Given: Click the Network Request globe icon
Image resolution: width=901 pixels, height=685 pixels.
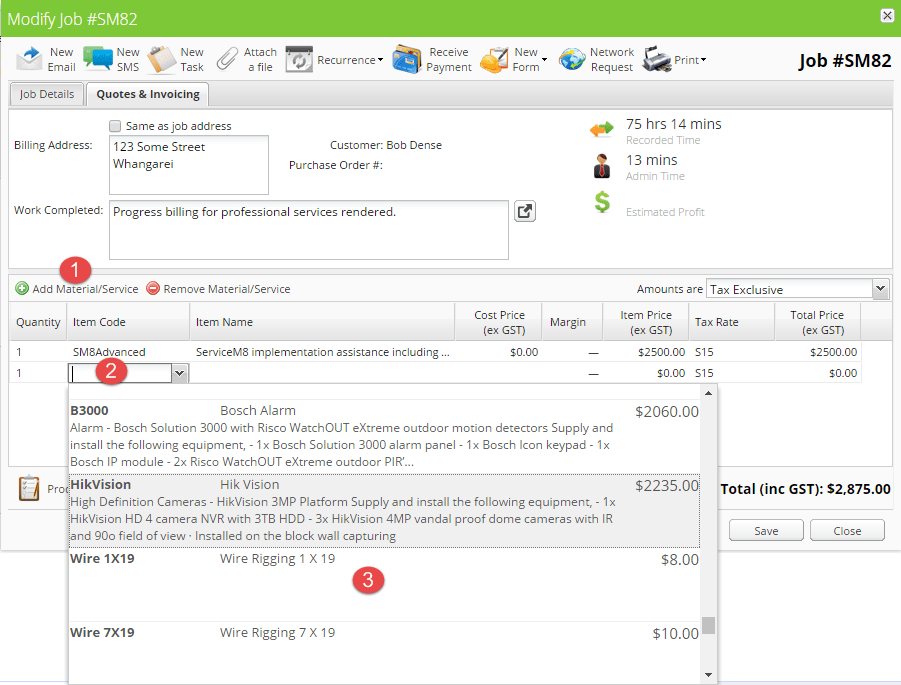Looking at the screenshot, I should coord(572,59).
